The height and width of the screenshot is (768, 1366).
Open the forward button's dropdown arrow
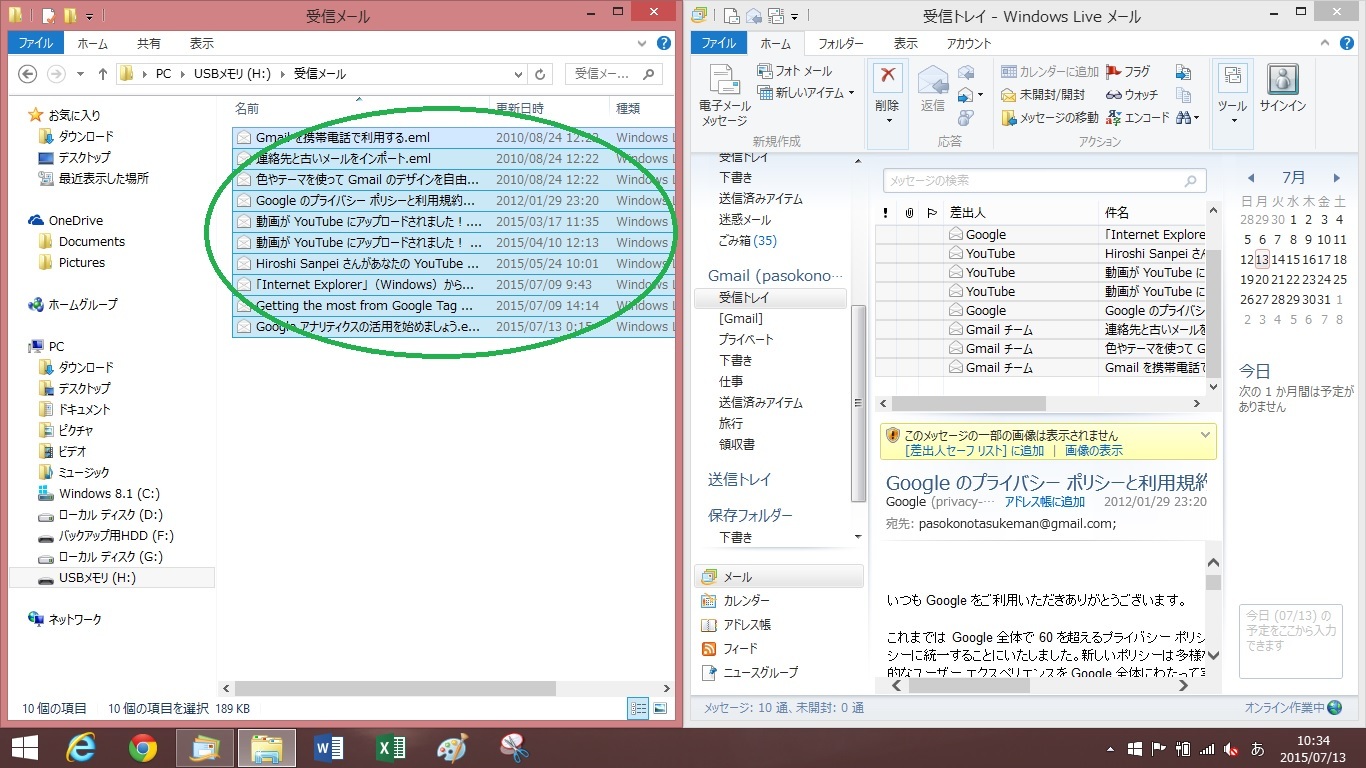coord(979,95)
